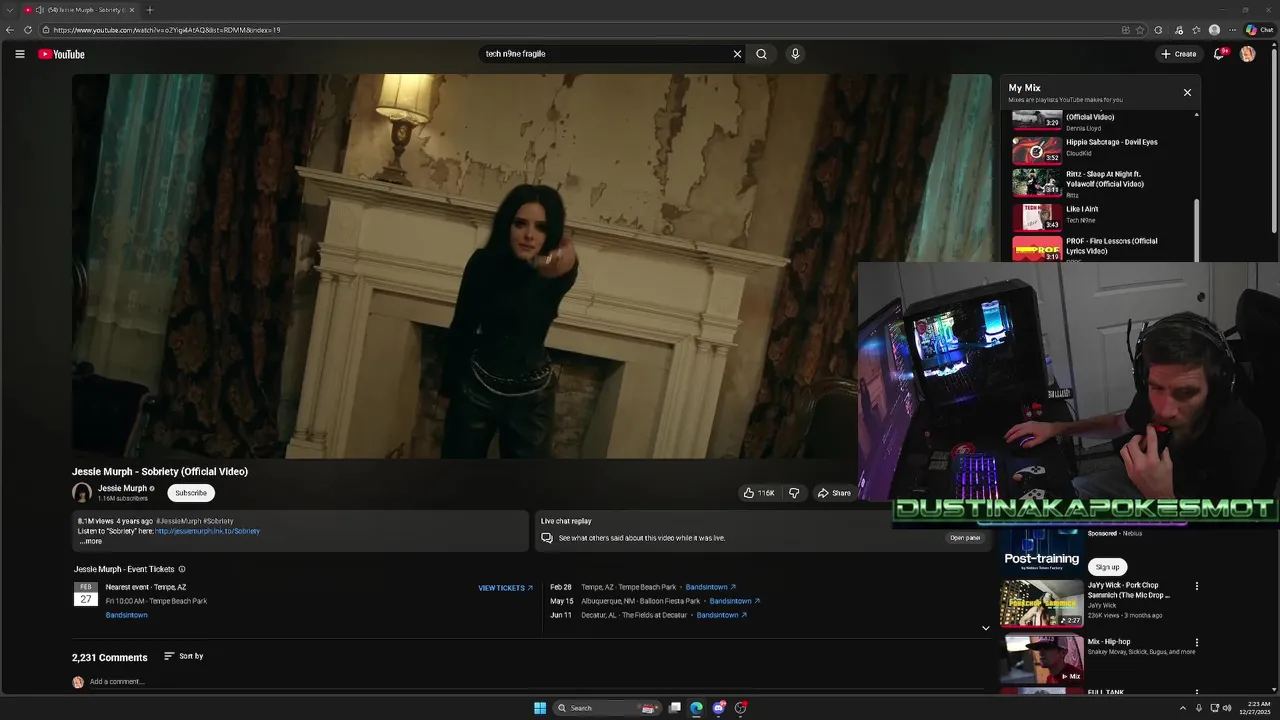Click the taskbar Search box

[605, 708]
